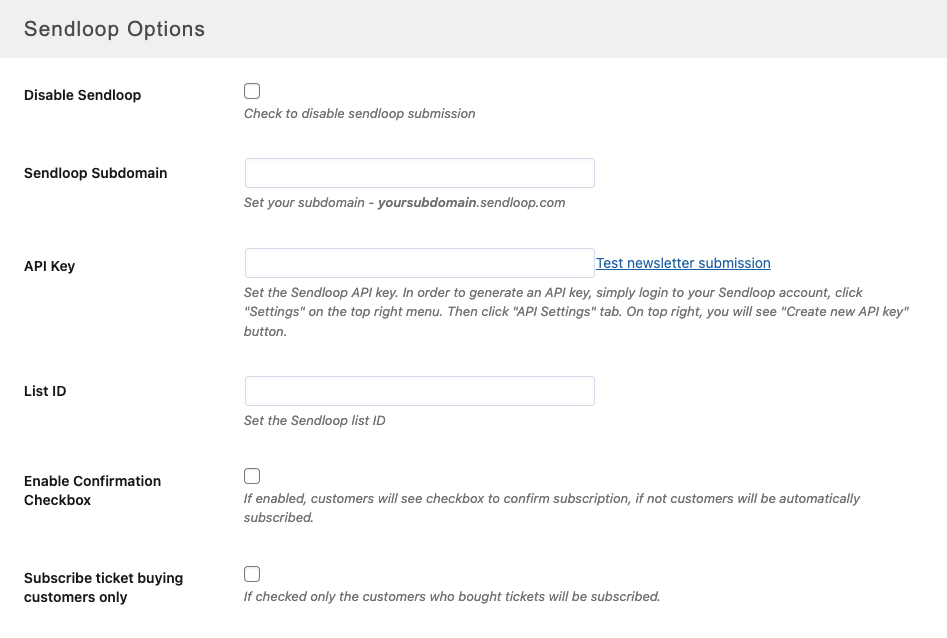Click the 'customers who bought tickets' description
Screen dimensions: 947x638
[x=452, y=596]
